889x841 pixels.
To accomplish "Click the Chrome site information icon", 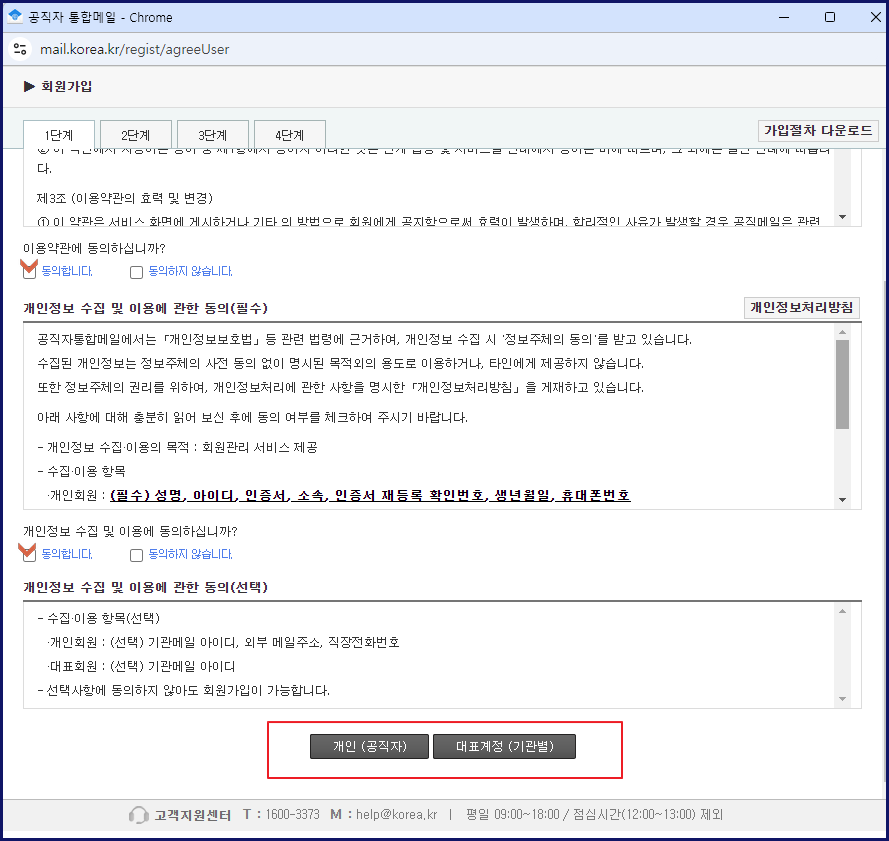I will pos(20,47).
